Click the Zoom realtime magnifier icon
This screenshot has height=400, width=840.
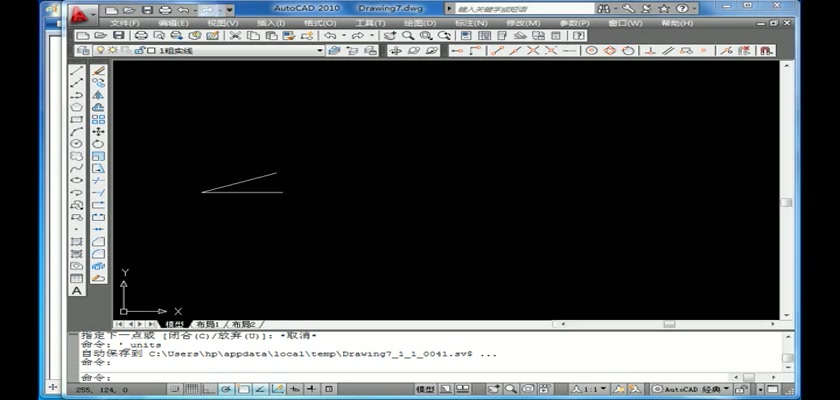pyautogui.click(x=408, y=36)
